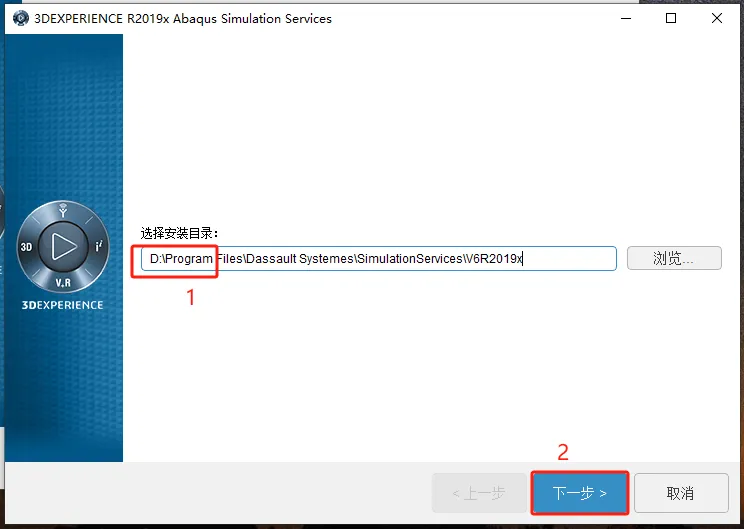Viewport: 744px width, 529px height.
Task: Click the 3DEXPERIENCE logo text in sidebar
Action: click(x=63, y=305)
